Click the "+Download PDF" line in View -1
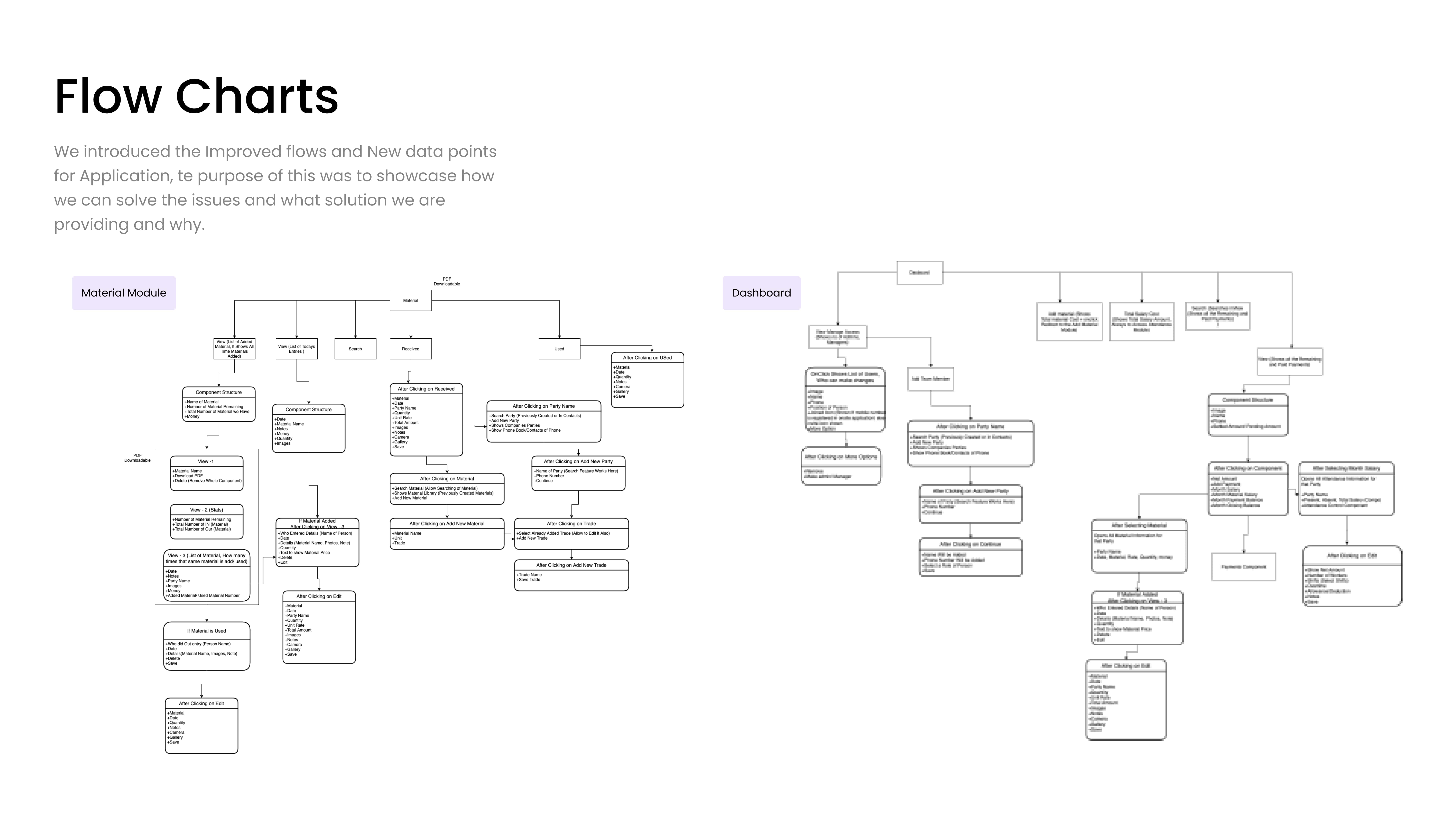Viewport: 1456px width, 819px height. point(188,476)
